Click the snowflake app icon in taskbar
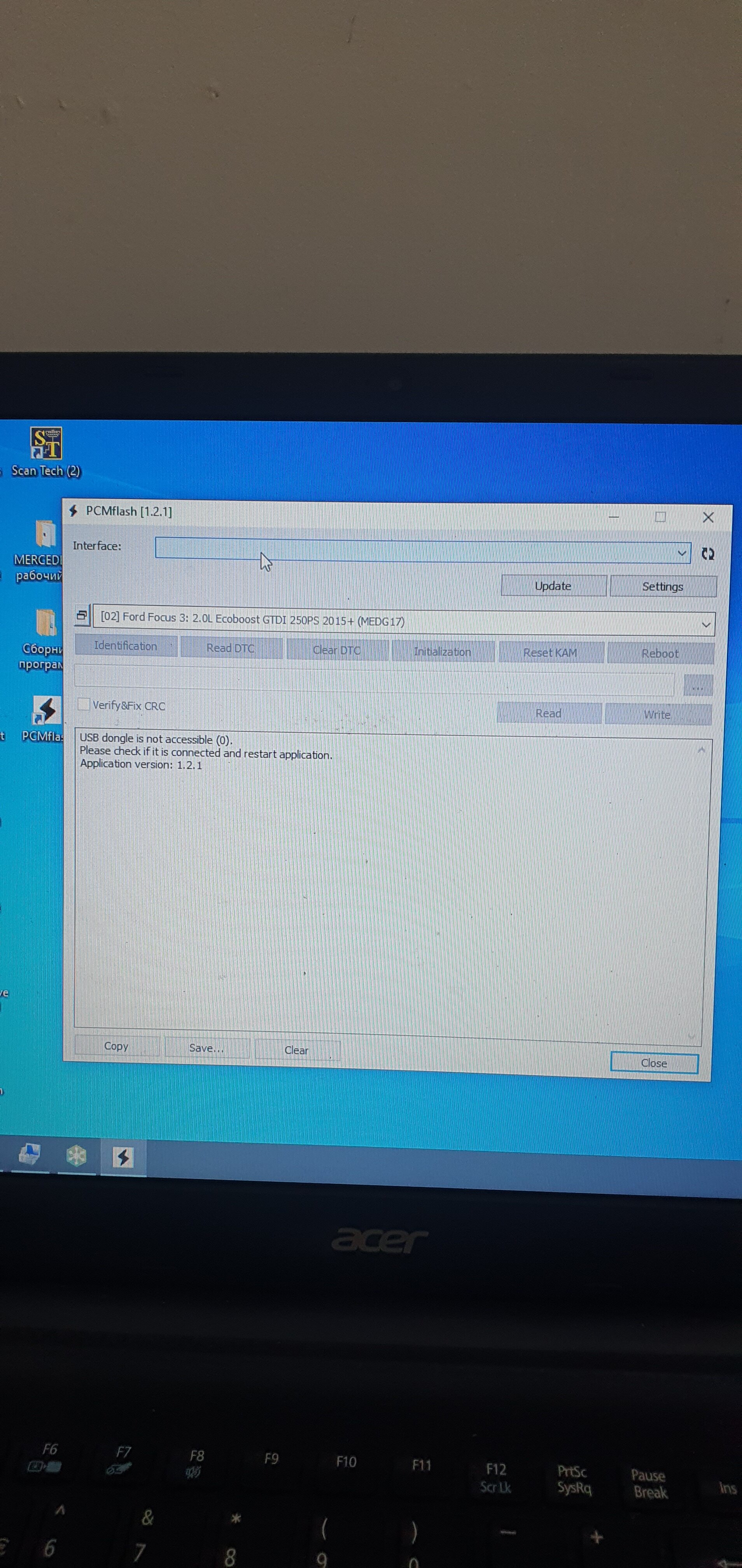Screen dimensions: 742x1568 click(x=76, y=1155)
